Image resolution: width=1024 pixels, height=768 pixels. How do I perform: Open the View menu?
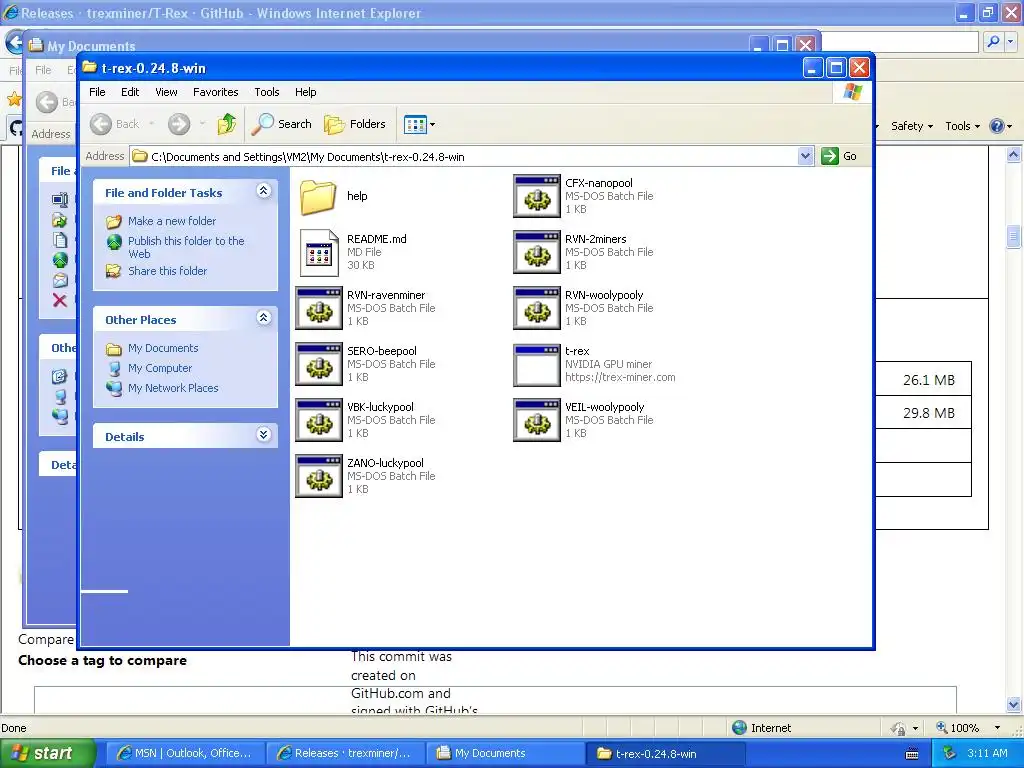(167, 92)
